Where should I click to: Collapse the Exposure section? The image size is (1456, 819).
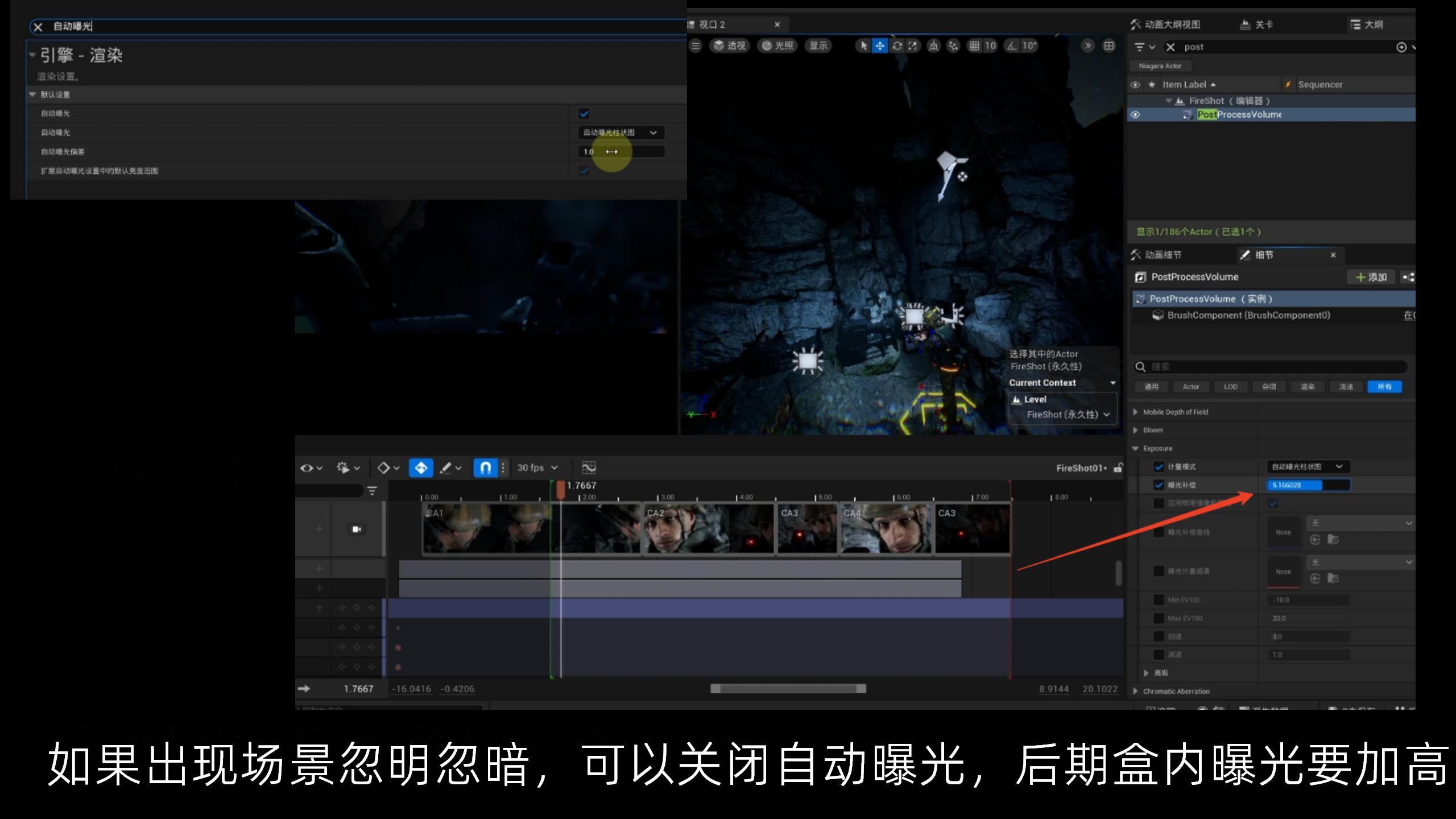point(1135,448)
